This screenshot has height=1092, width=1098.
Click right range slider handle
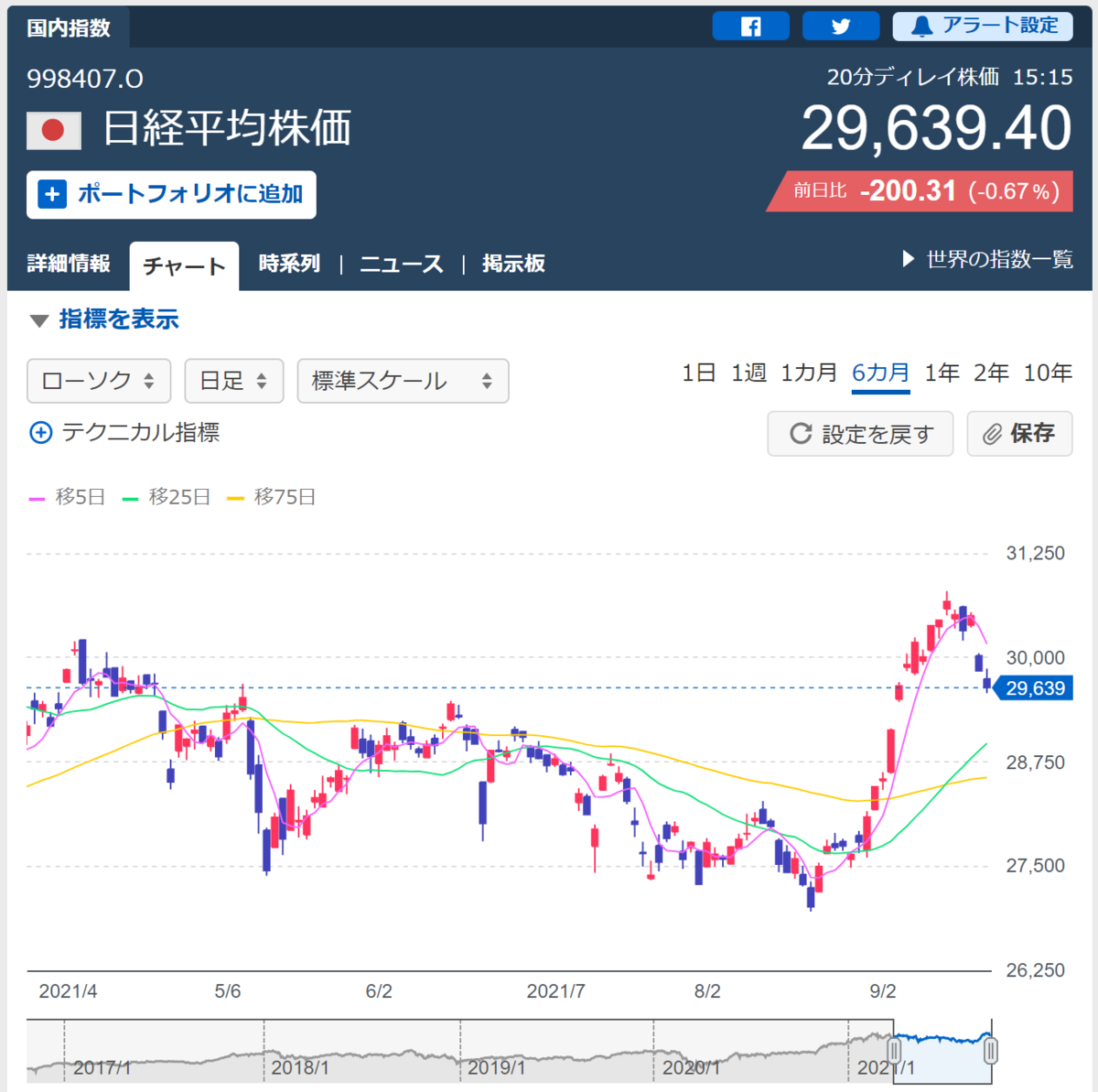coord(991,1051)
